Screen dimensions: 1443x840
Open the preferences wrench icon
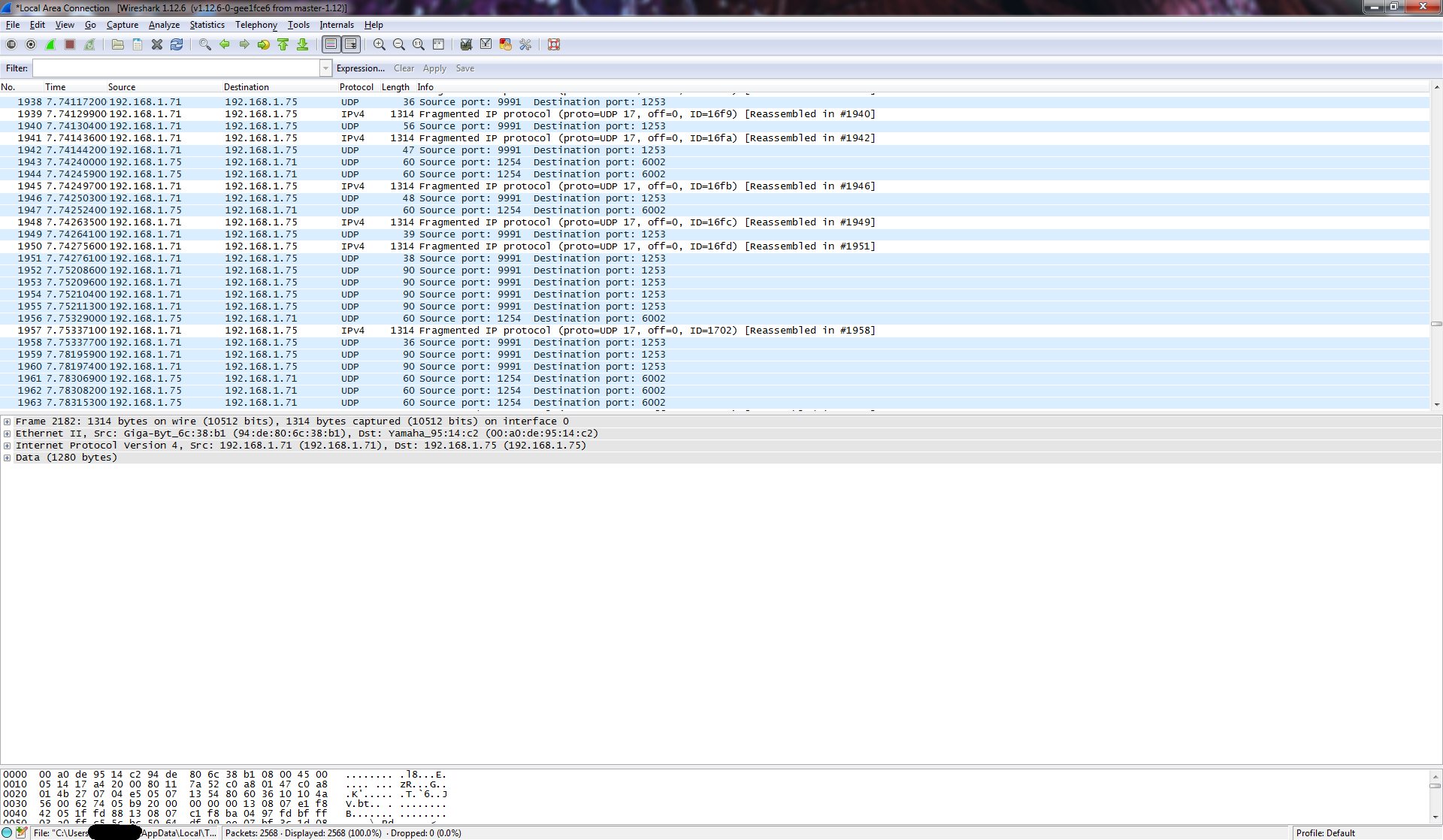(x=525, y=45)
